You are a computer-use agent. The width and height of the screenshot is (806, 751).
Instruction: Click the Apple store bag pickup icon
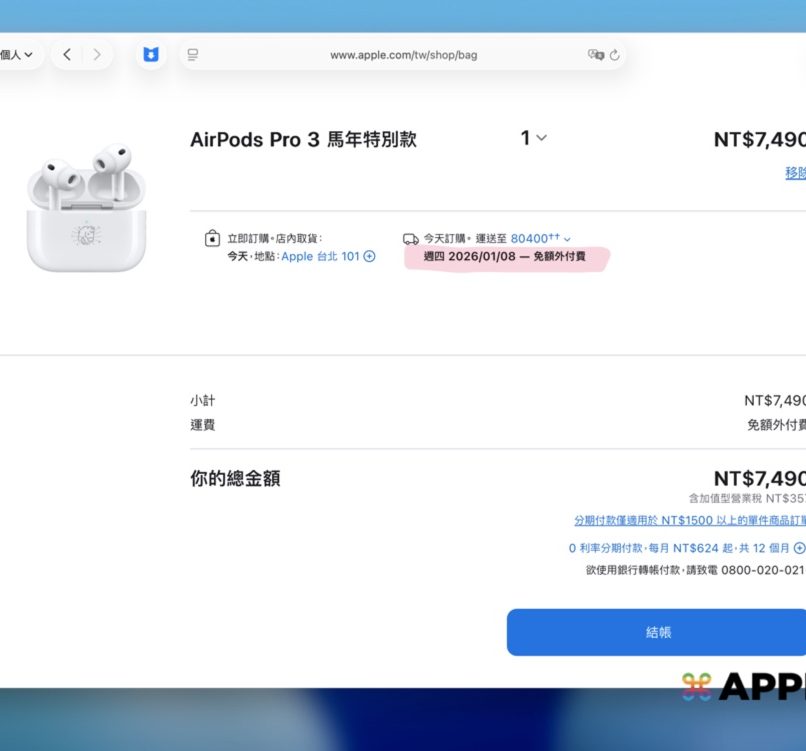(x=211, y=239)
